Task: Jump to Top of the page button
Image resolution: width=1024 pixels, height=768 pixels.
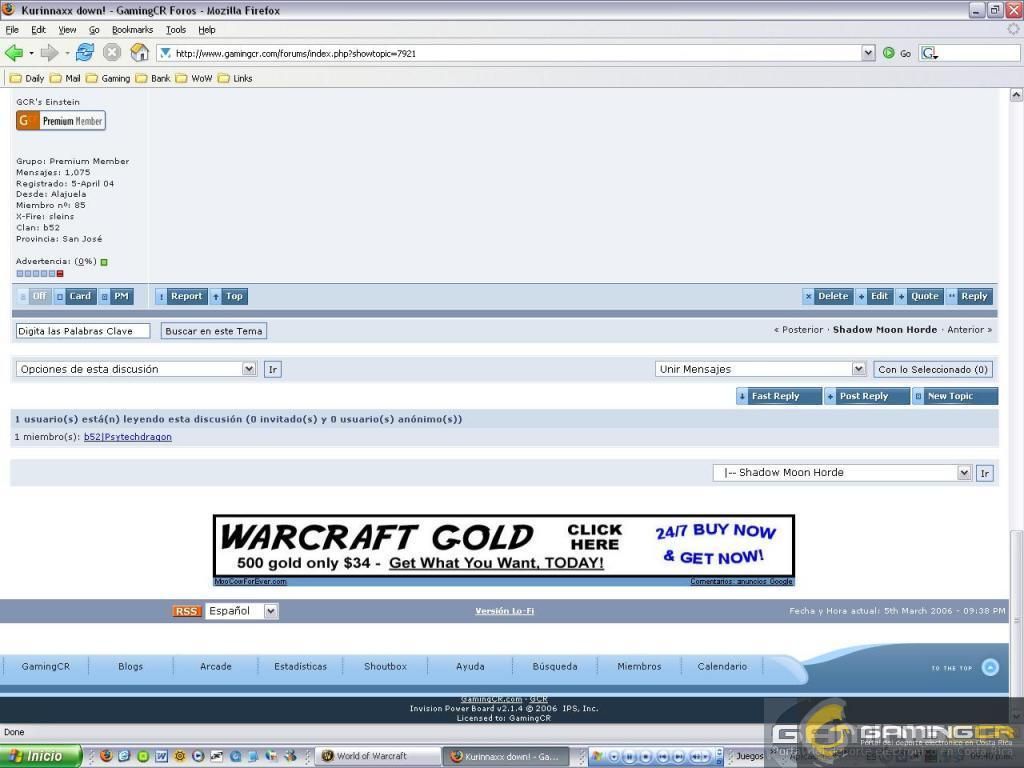Action: click(x=228, y=296)
